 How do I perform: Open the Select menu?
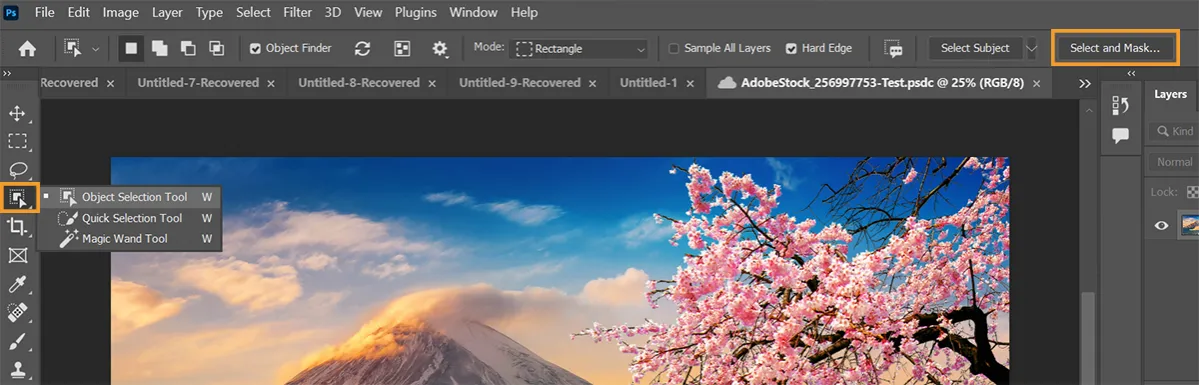tap(253, 12)
